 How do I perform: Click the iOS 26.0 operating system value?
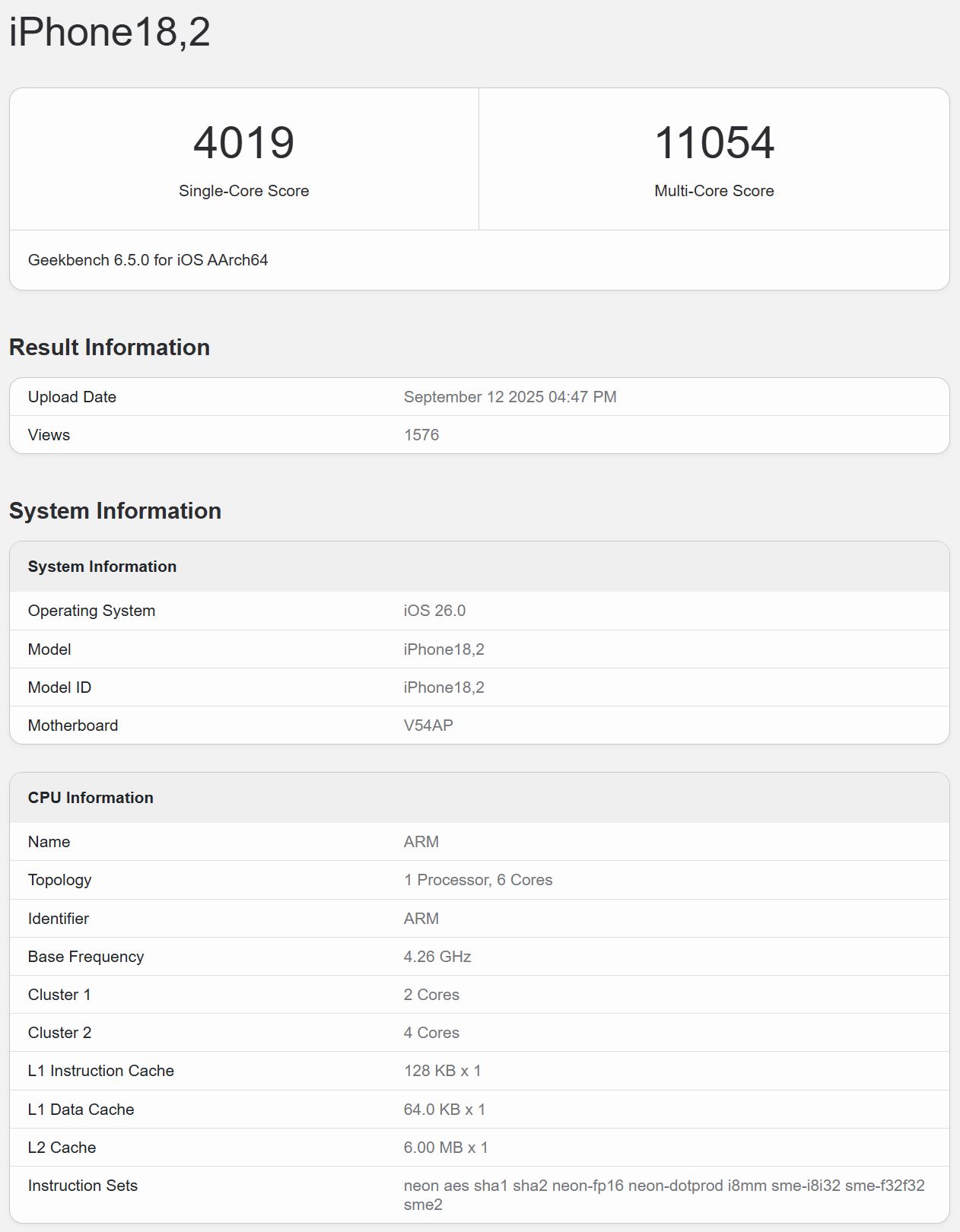[434, 611]
